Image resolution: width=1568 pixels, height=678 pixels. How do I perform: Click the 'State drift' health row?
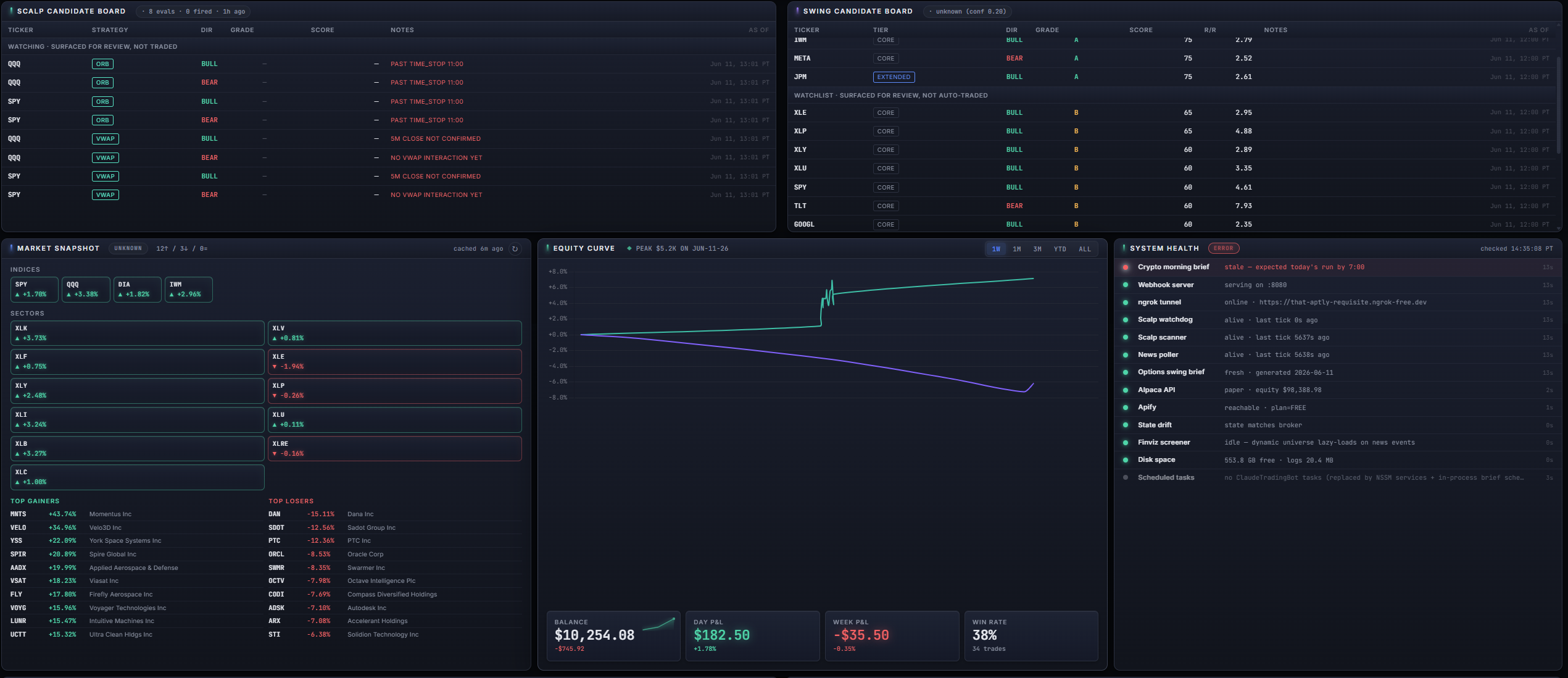(1337, 425)
